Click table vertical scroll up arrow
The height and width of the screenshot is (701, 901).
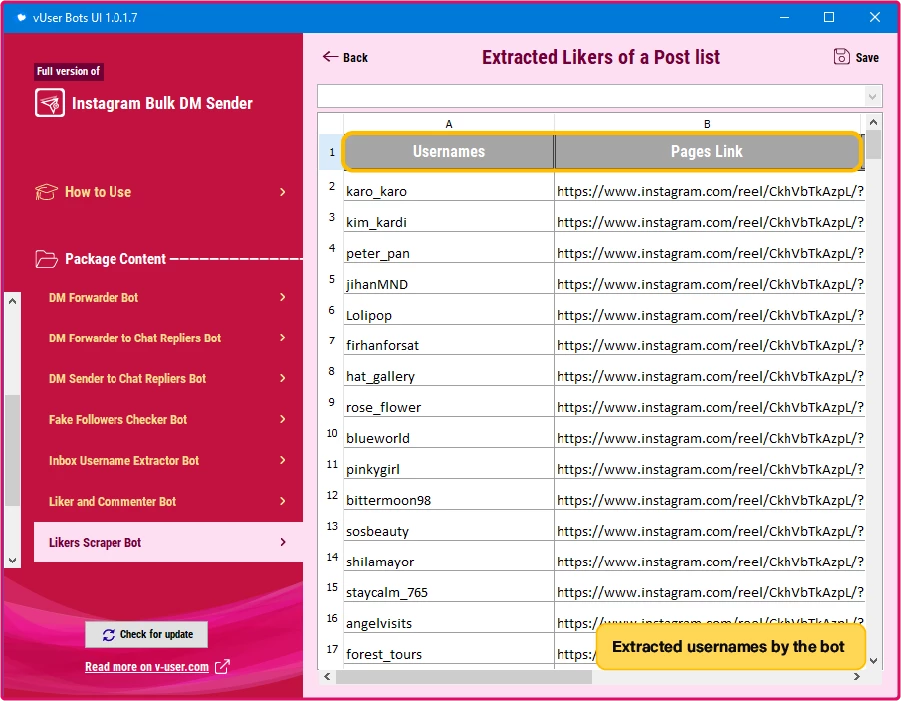pos(873,122)
